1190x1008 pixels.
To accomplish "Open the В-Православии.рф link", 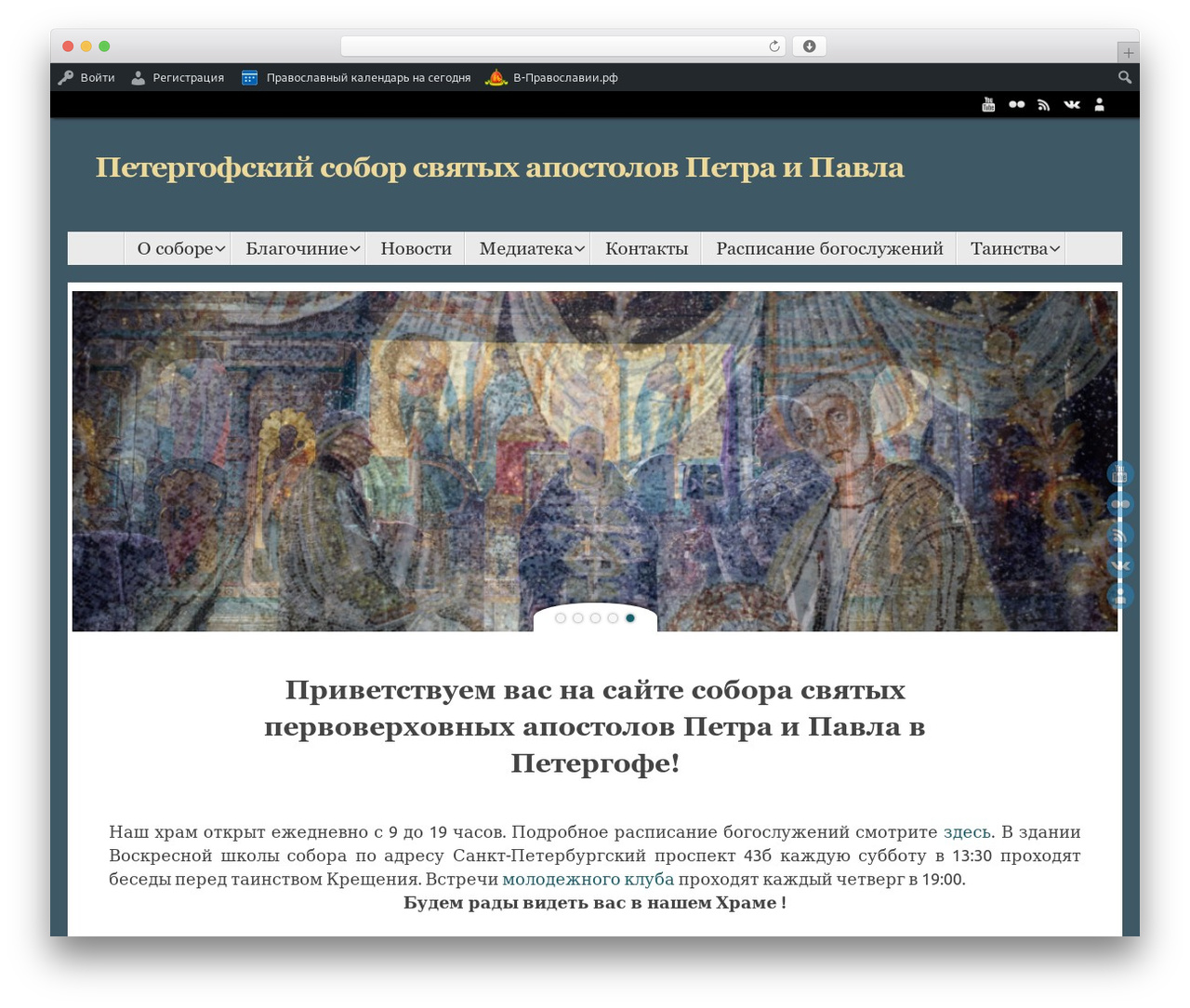I will [552, 77].
